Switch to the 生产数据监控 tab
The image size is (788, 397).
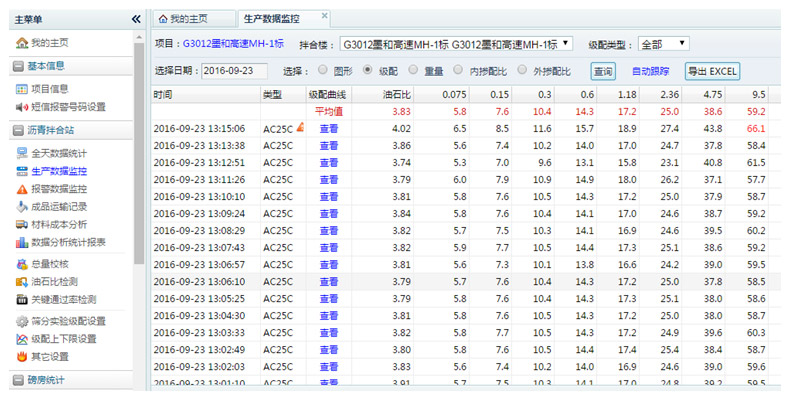283,19
